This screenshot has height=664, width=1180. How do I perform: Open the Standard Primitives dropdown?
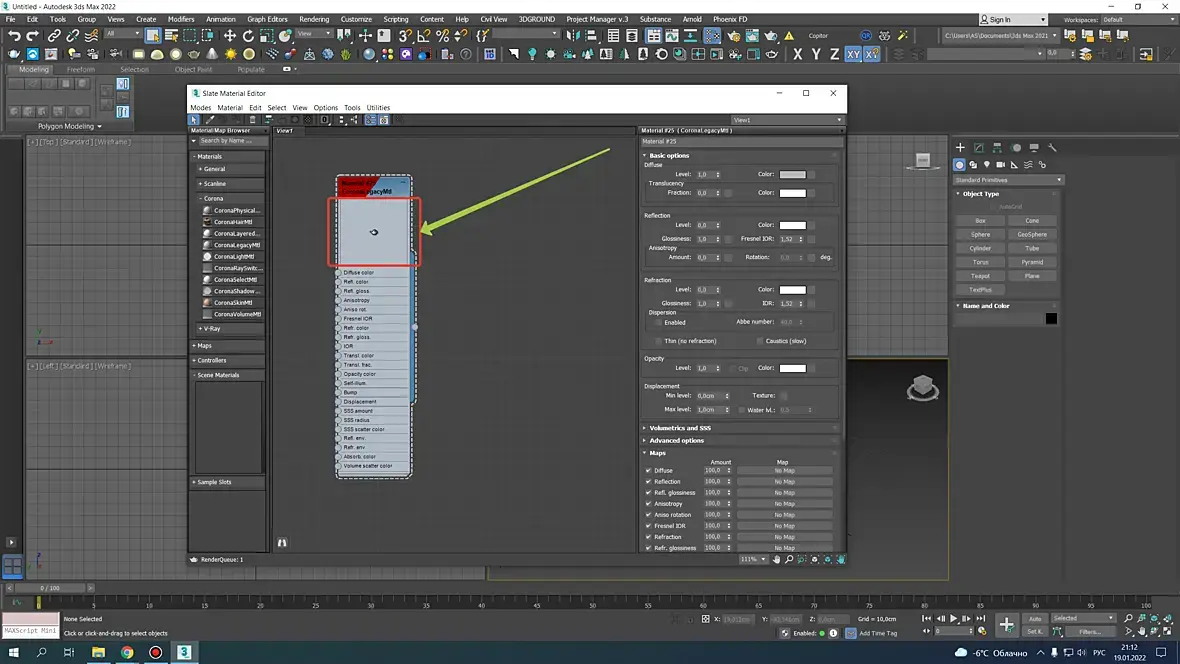pos(1008,180)
